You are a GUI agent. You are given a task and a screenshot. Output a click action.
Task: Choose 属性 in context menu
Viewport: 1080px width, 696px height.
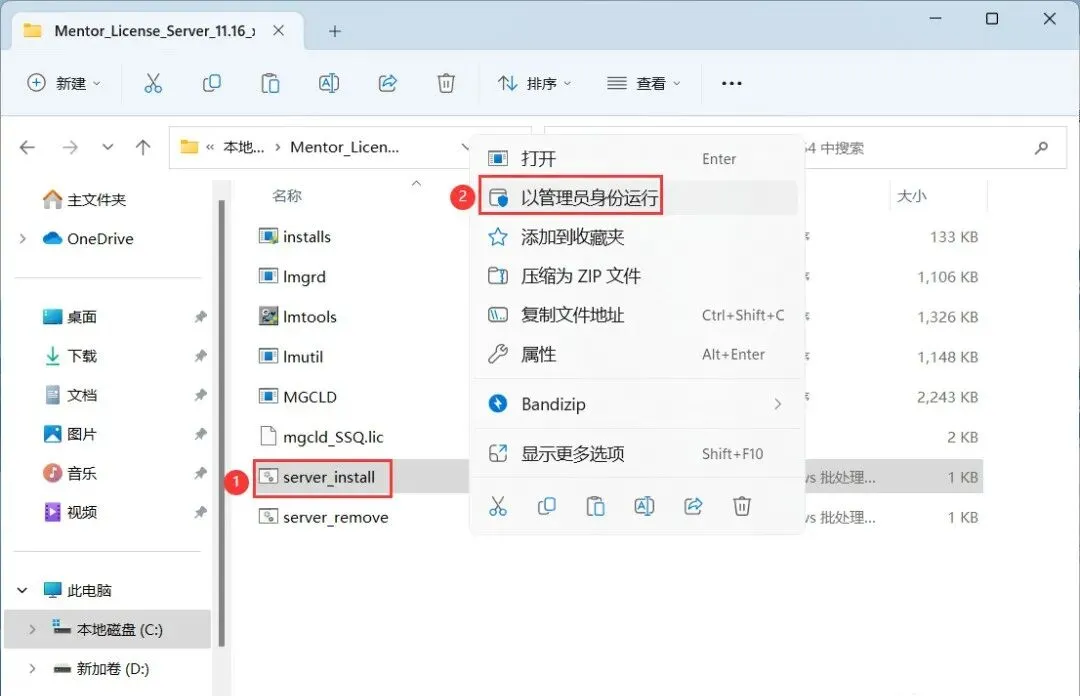point(636,354)
